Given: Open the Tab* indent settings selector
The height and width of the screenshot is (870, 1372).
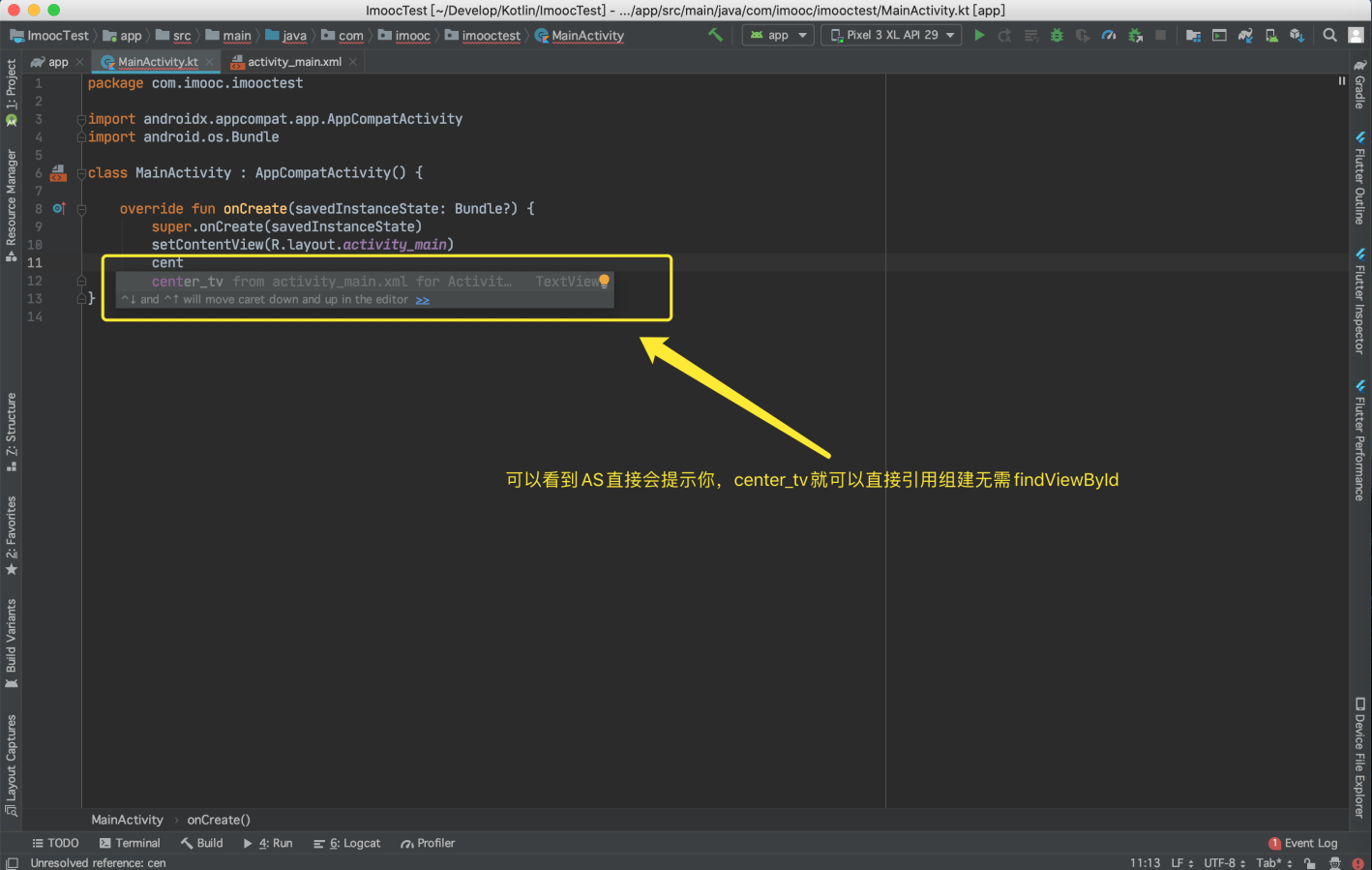Looking at the screenshot, I should pos(1273,863).
